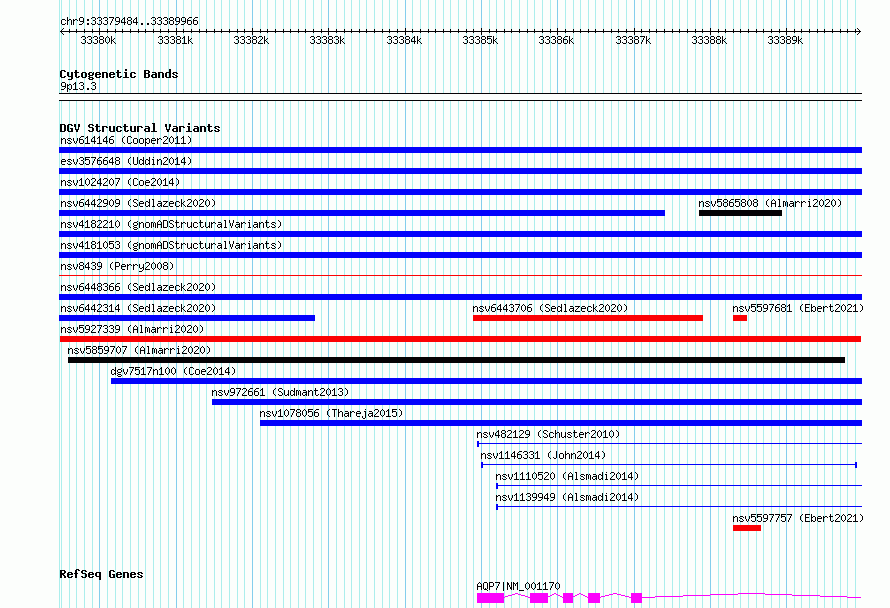Click the first magenta AQP7 exon block

click(x=490, y=598)
